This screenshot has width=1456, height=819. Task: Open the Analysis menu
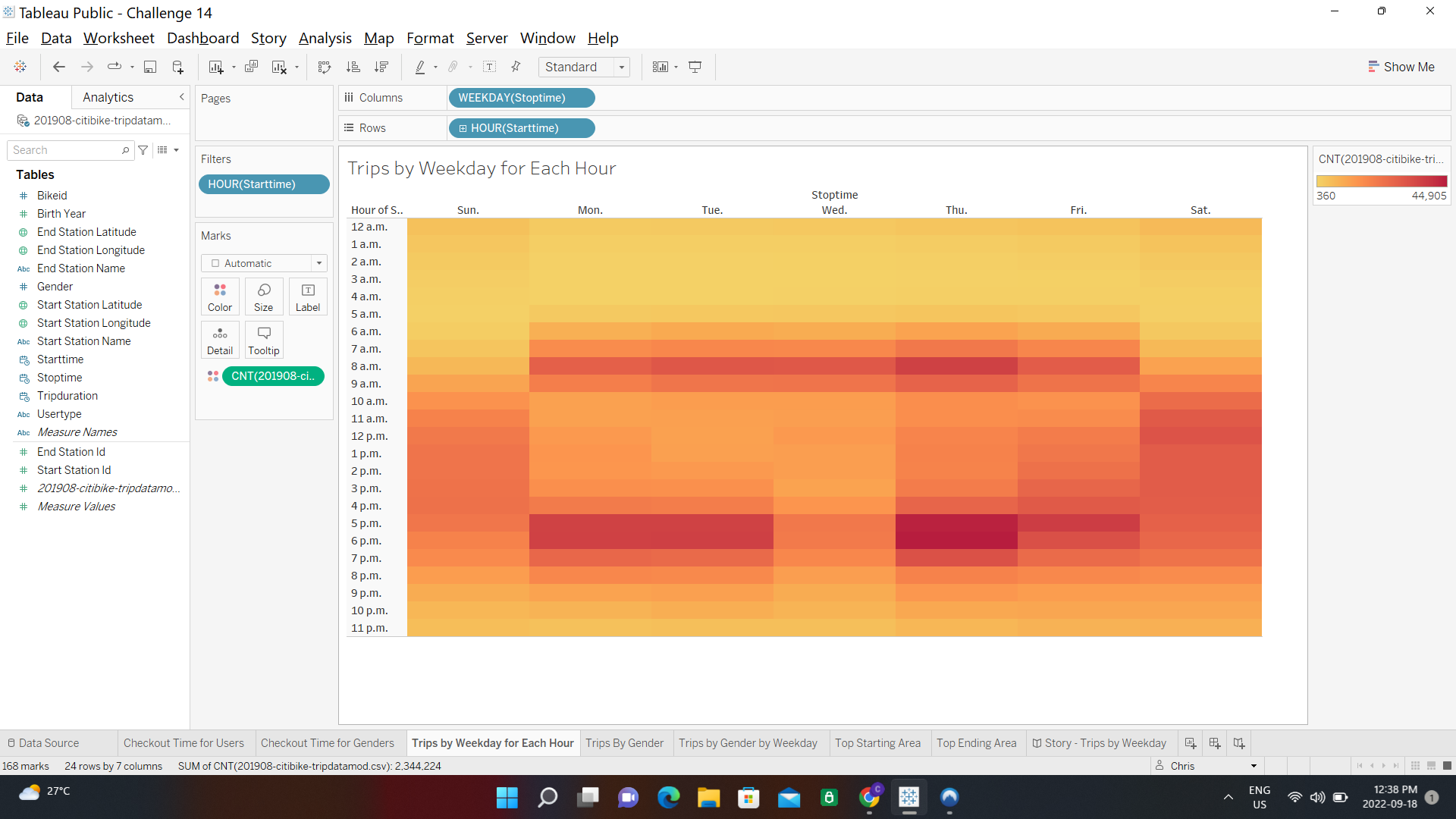pyautogui.click(x=325, y=38)
